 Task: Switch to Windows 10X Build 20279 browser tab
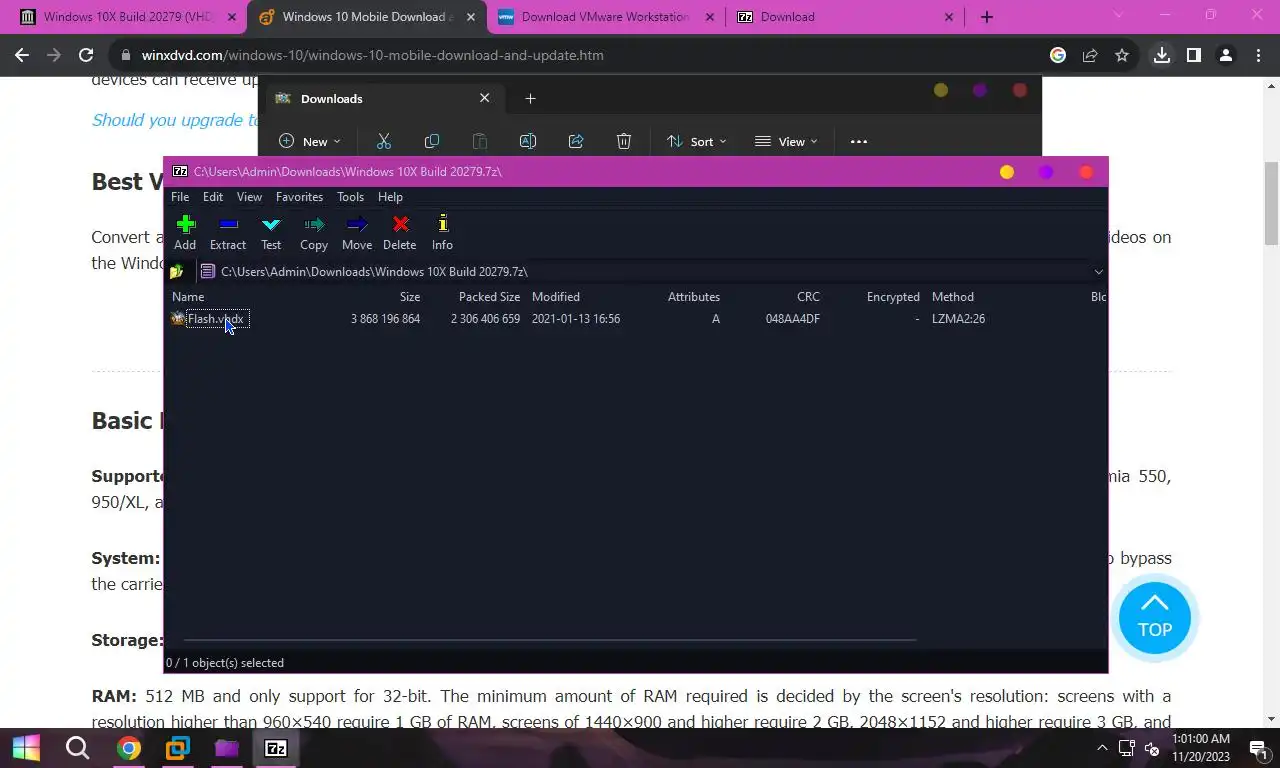[129, 17]
